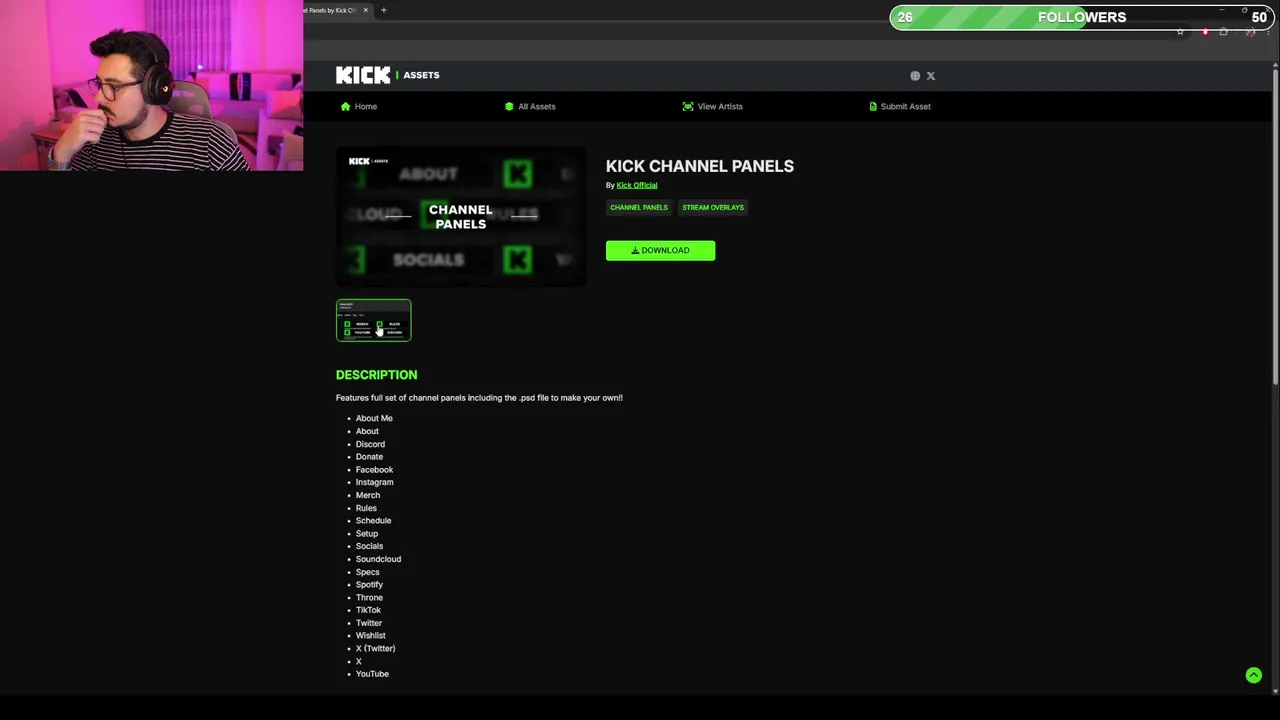Click the 'Twitter' list item
This screenshot has width=1280, height=720.
coord(369,623)
